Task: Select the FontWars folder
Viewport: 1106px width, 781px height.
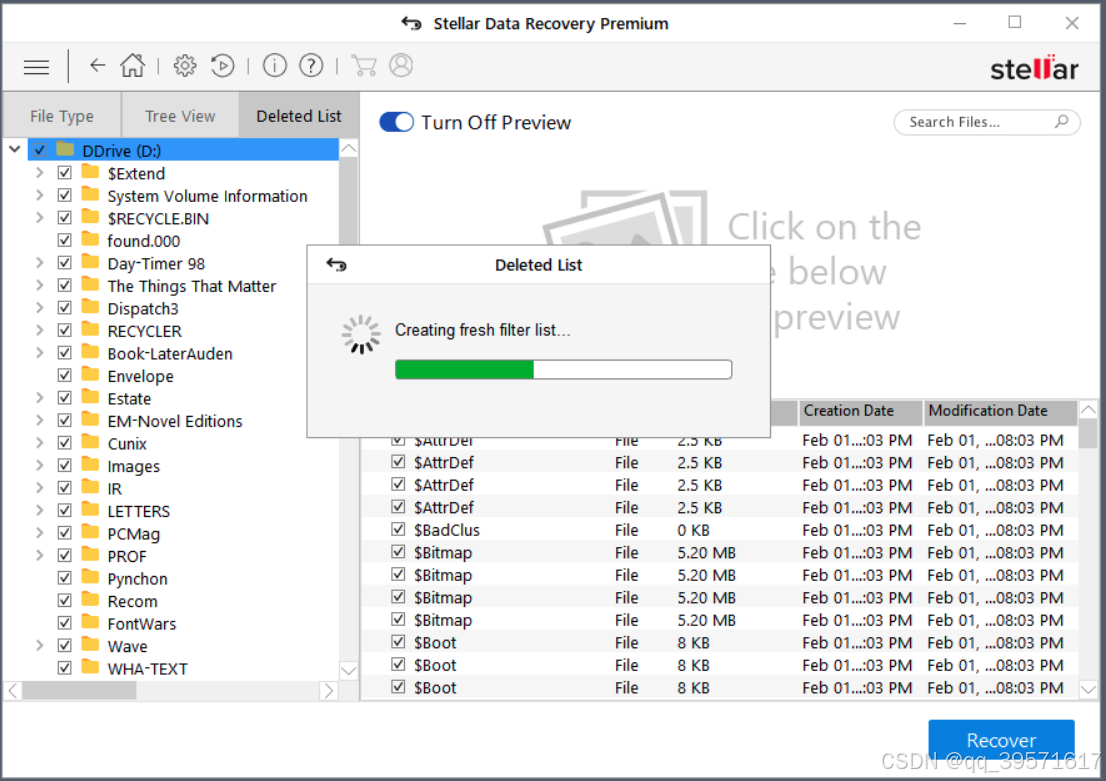Action: click(x=142, y=624)
